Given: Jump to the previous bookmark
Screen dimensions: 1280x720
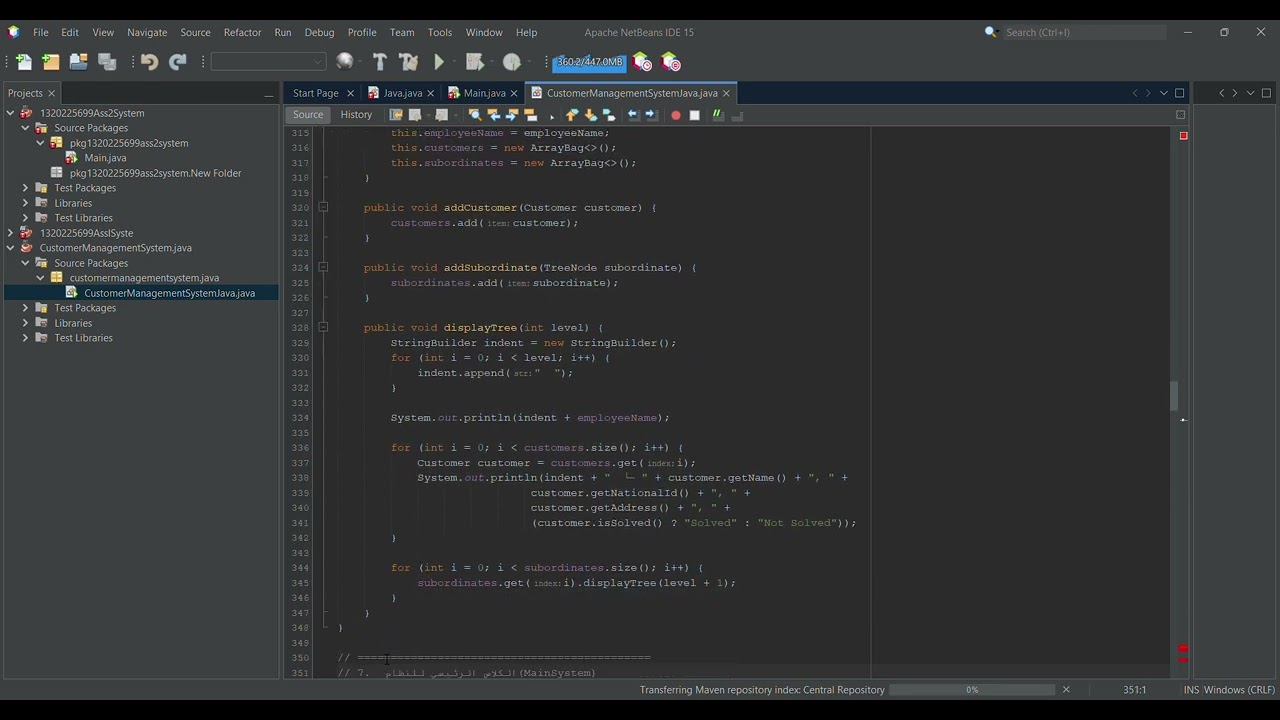Looking at the screenshot, I should click(572, 115).
